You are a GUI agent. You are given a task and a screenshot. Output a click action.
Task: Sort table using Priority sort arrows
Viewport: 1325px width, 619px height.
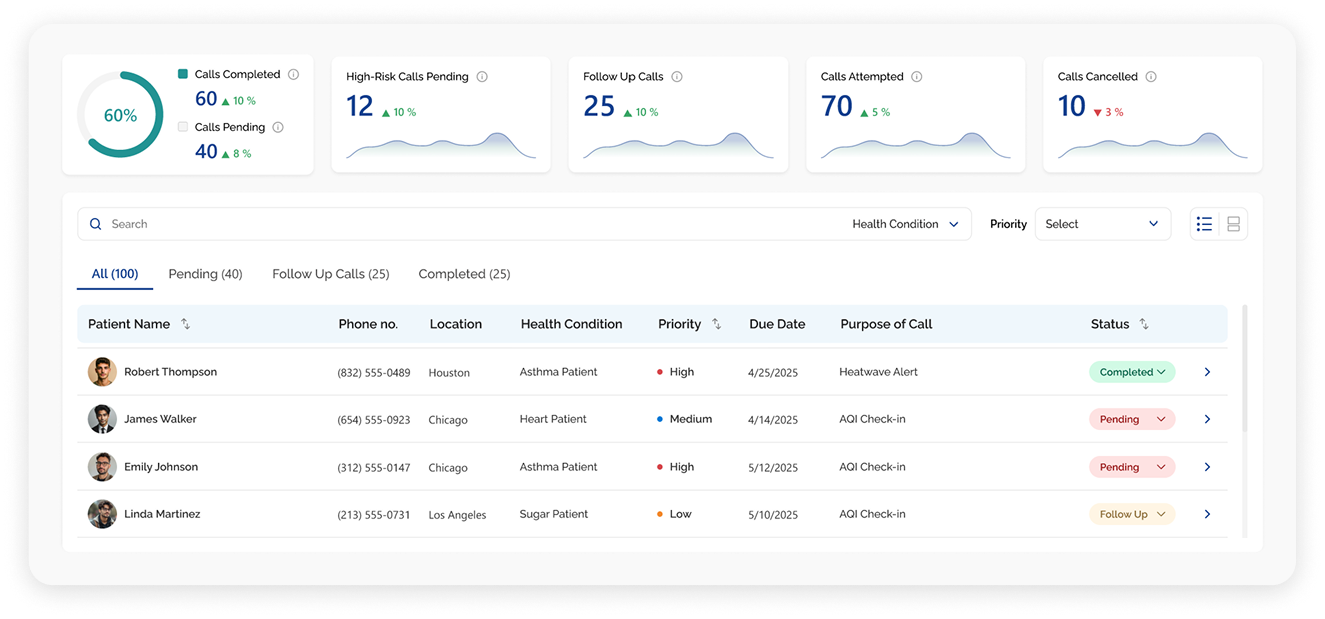[x=716, y=324]
